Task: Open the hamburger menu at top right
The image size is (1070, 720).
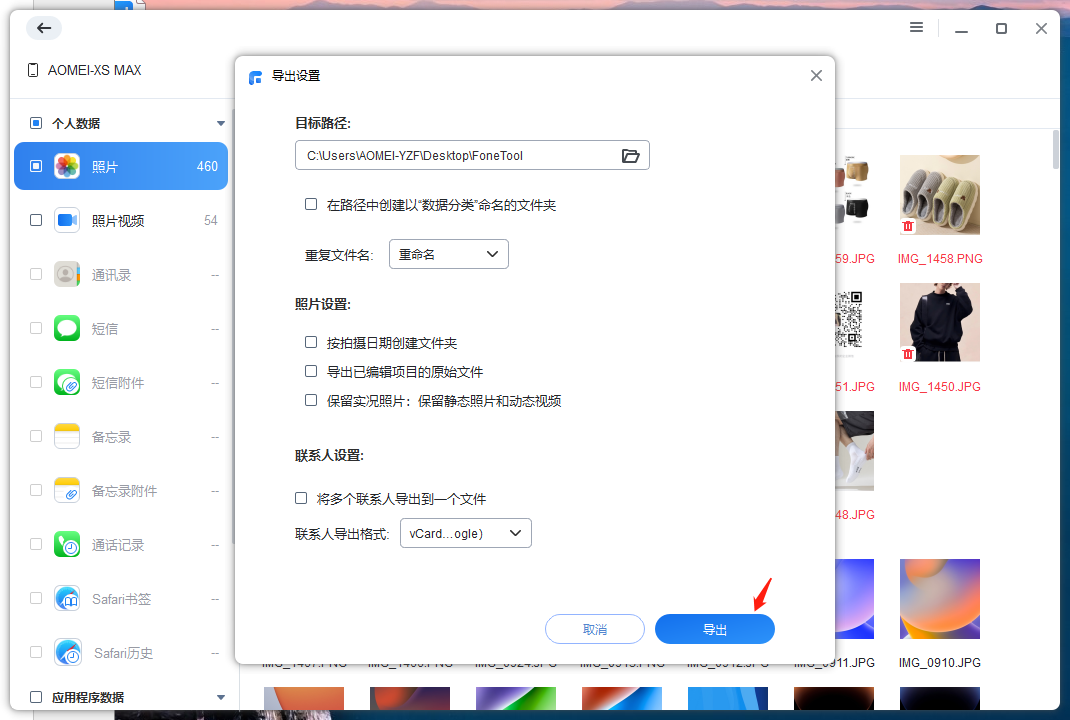Action: [916, 27]
